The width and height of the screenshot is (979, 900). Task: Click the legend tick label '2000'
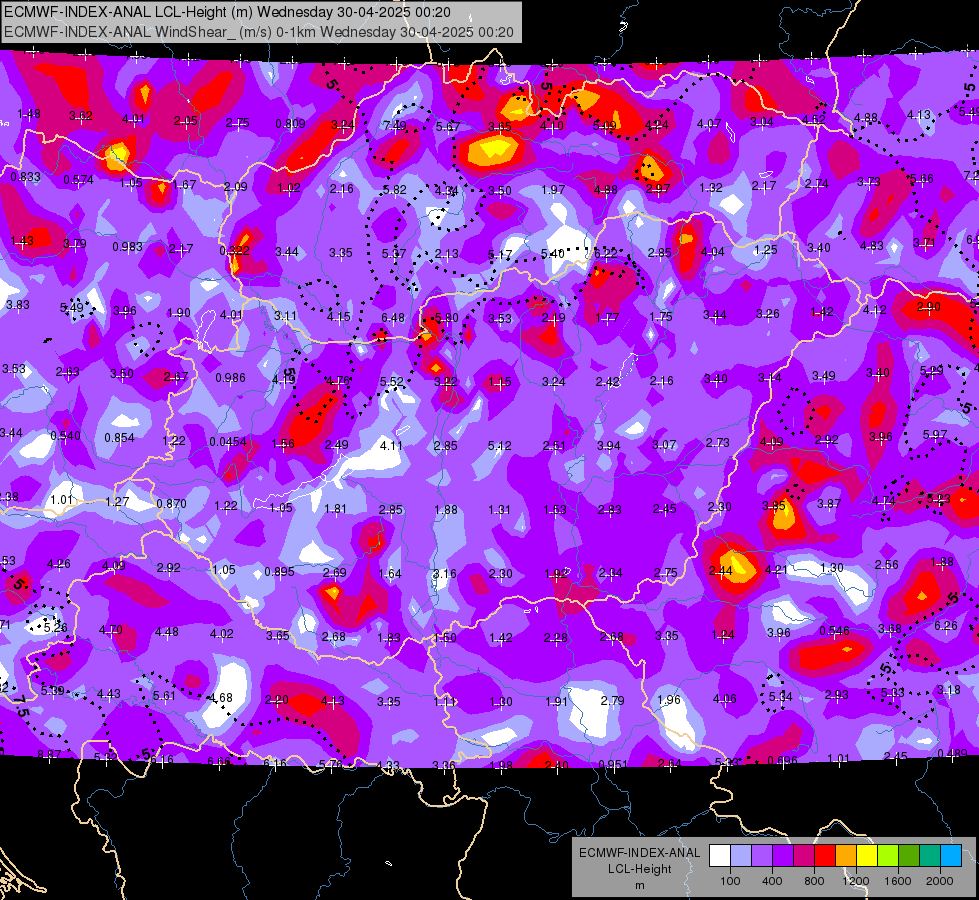tap(940, 881)
